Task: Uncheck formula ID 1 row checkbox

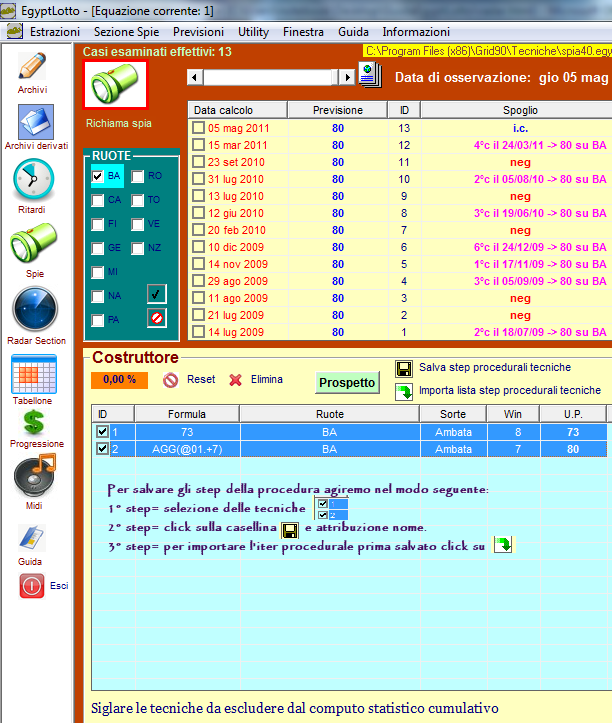Action: coord(102,432)
